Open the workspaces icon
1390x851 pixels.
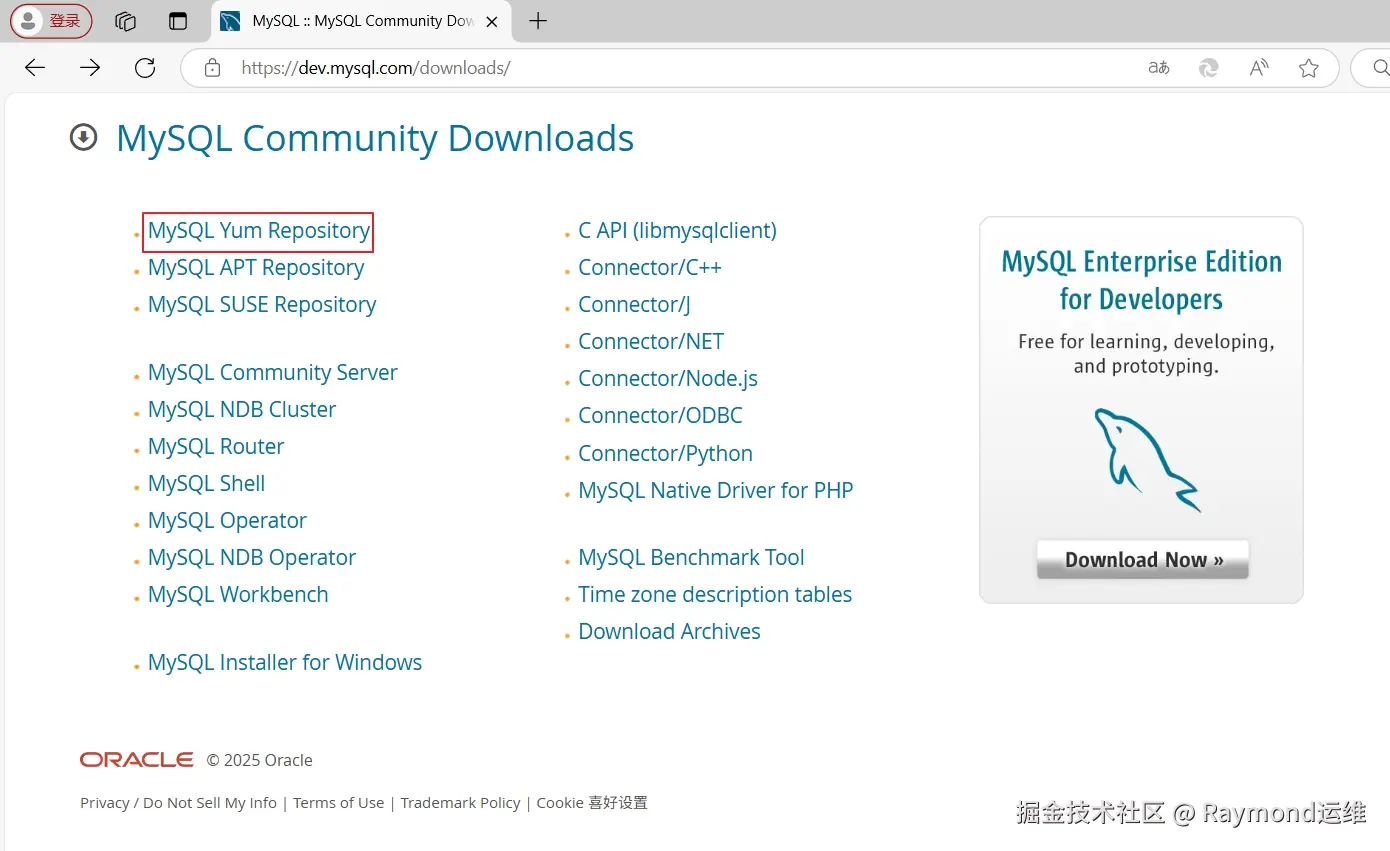coord(125,21)
